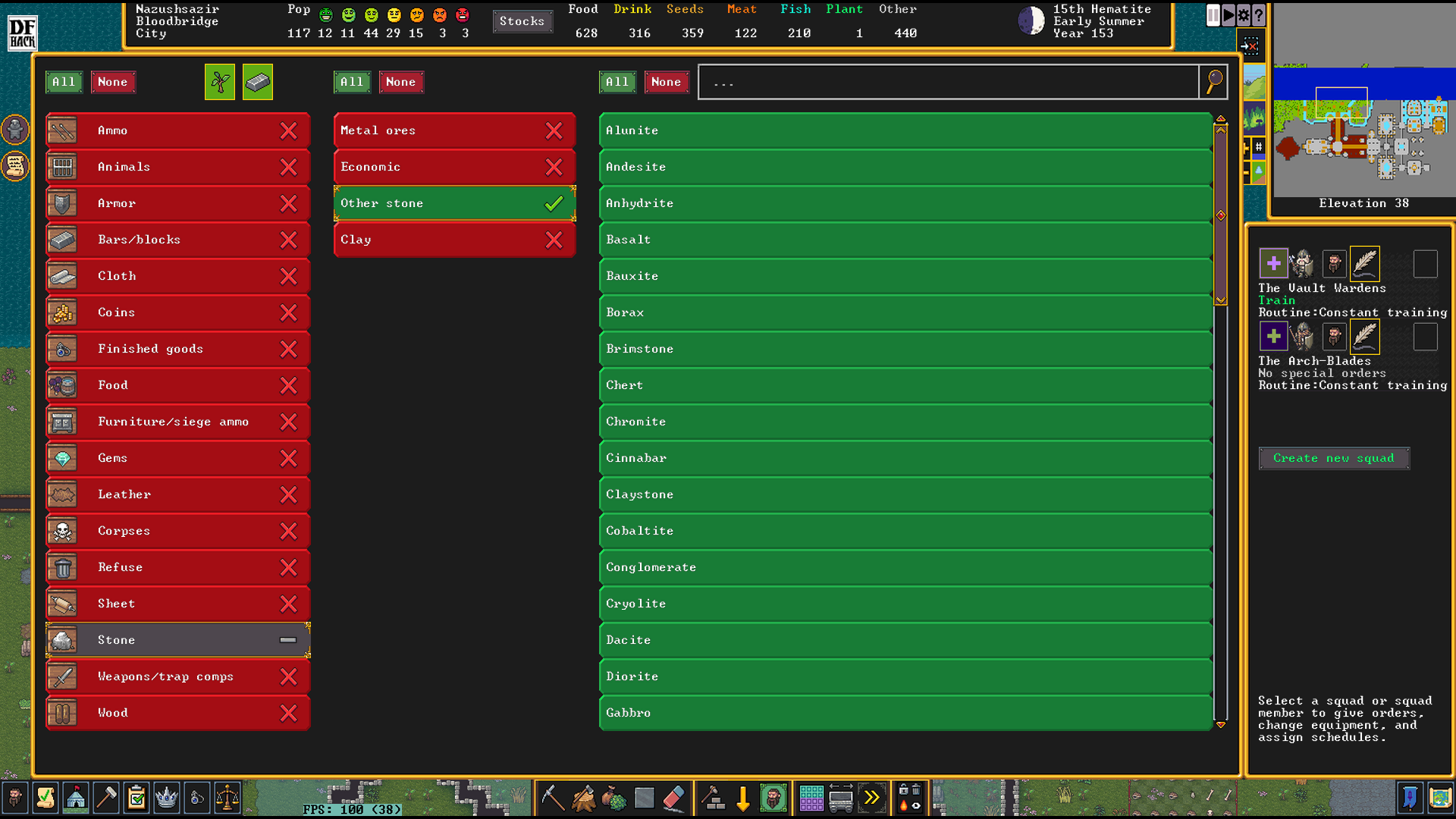Select the Stone category row
This screenshot has height=819, width=1456.
[x=178, y=640]
